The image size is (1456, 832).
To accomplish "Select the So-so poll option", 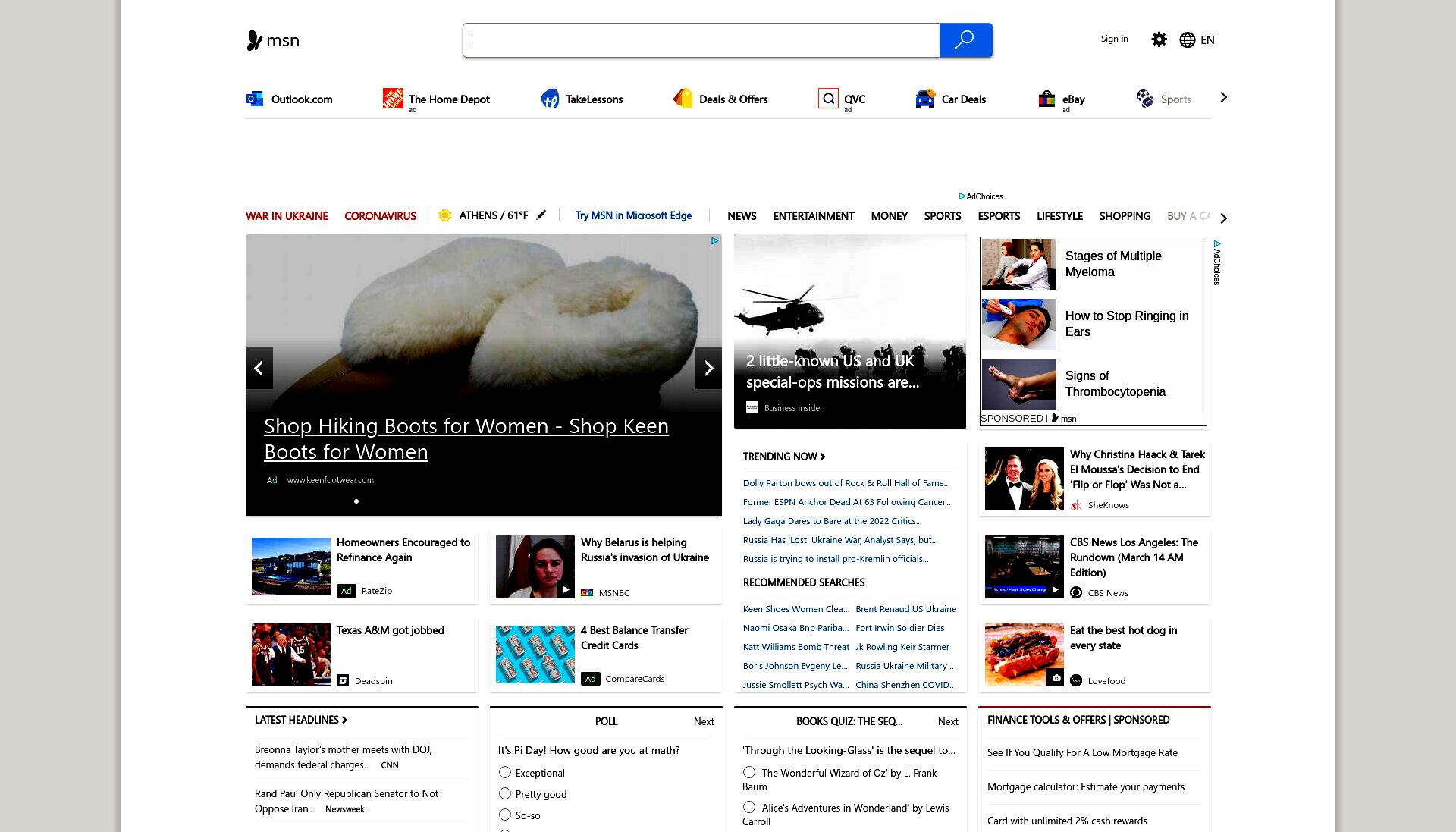I will [x=505, y=815].
